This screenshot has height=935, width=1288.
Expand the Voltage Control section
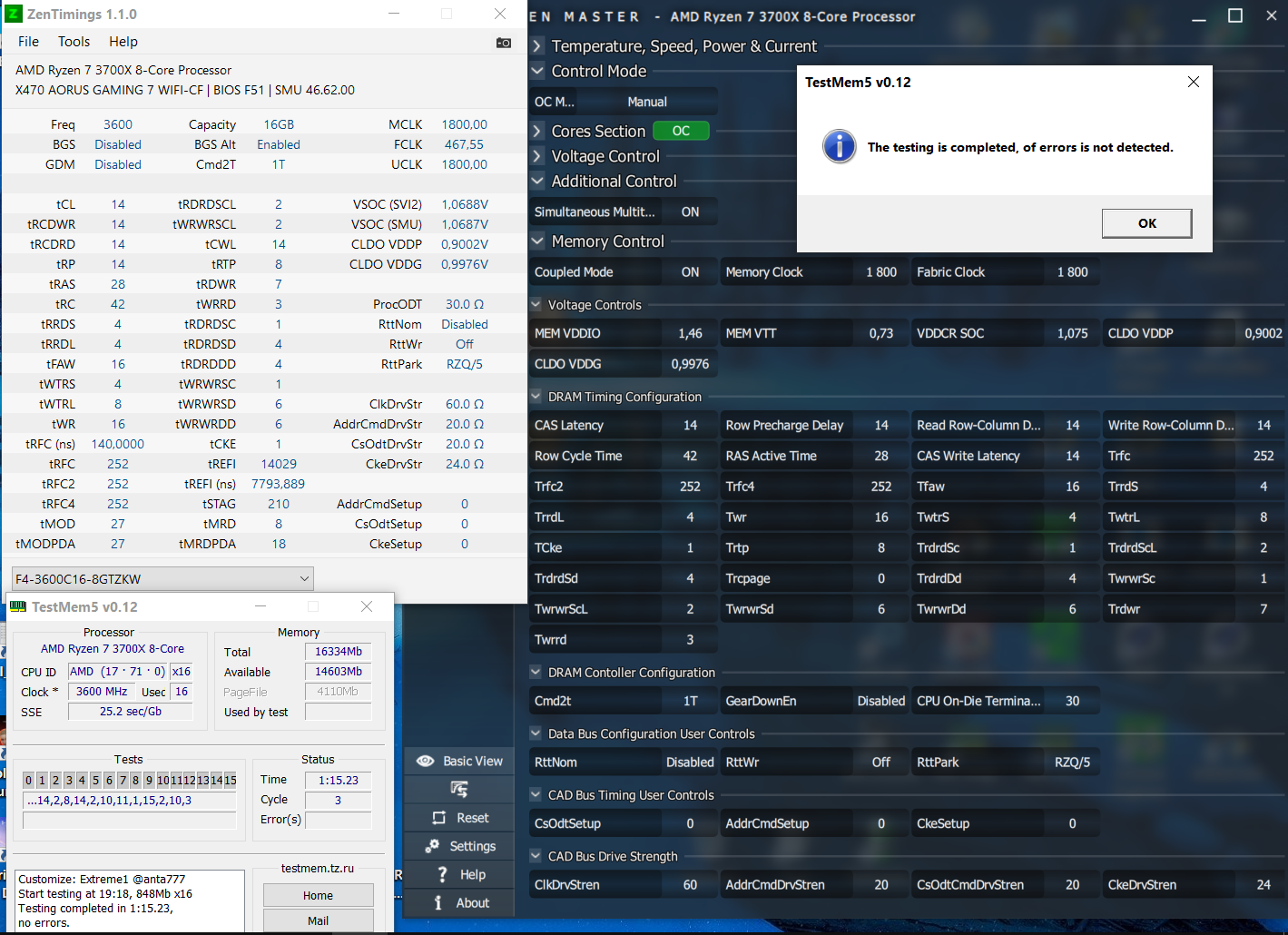coord(537,156)
